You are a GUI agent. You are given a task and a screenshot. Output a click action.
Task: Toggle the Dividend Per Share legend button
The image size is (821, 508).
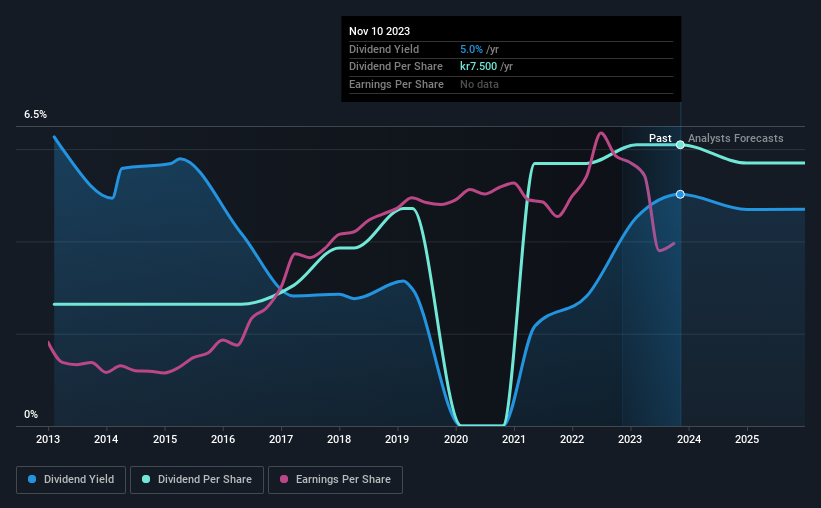click(x=197, y=480)
